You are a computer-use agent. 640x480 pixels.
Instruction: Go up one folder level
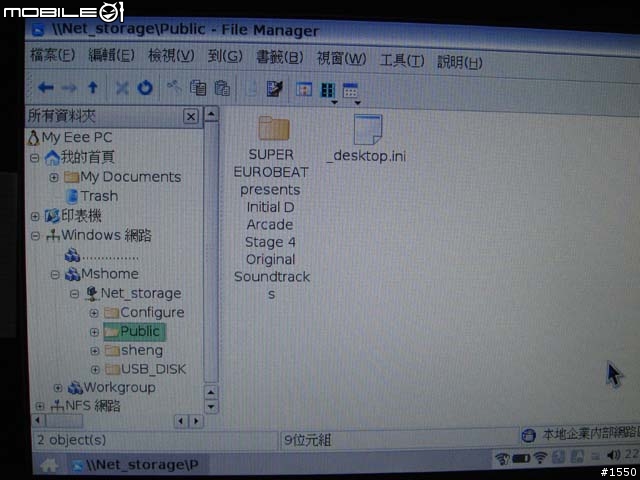coord(93,87)
